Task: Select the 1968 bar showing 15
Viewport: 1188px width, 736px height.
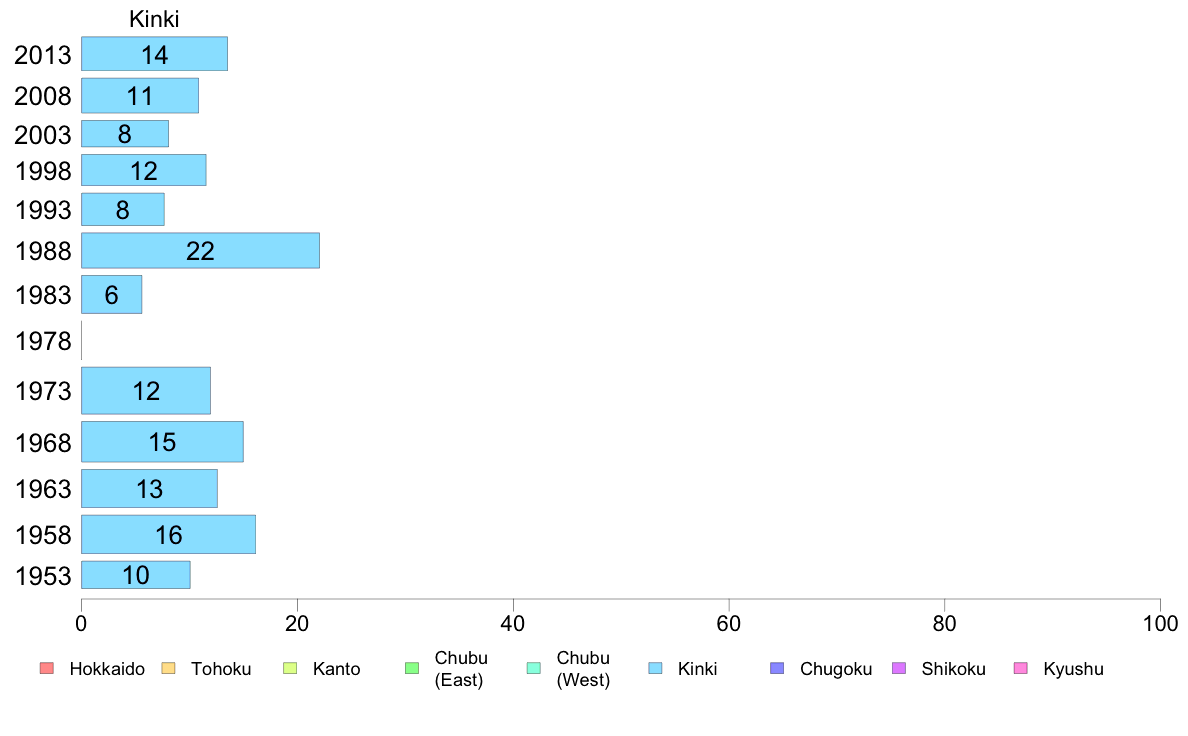Action: 162,442
